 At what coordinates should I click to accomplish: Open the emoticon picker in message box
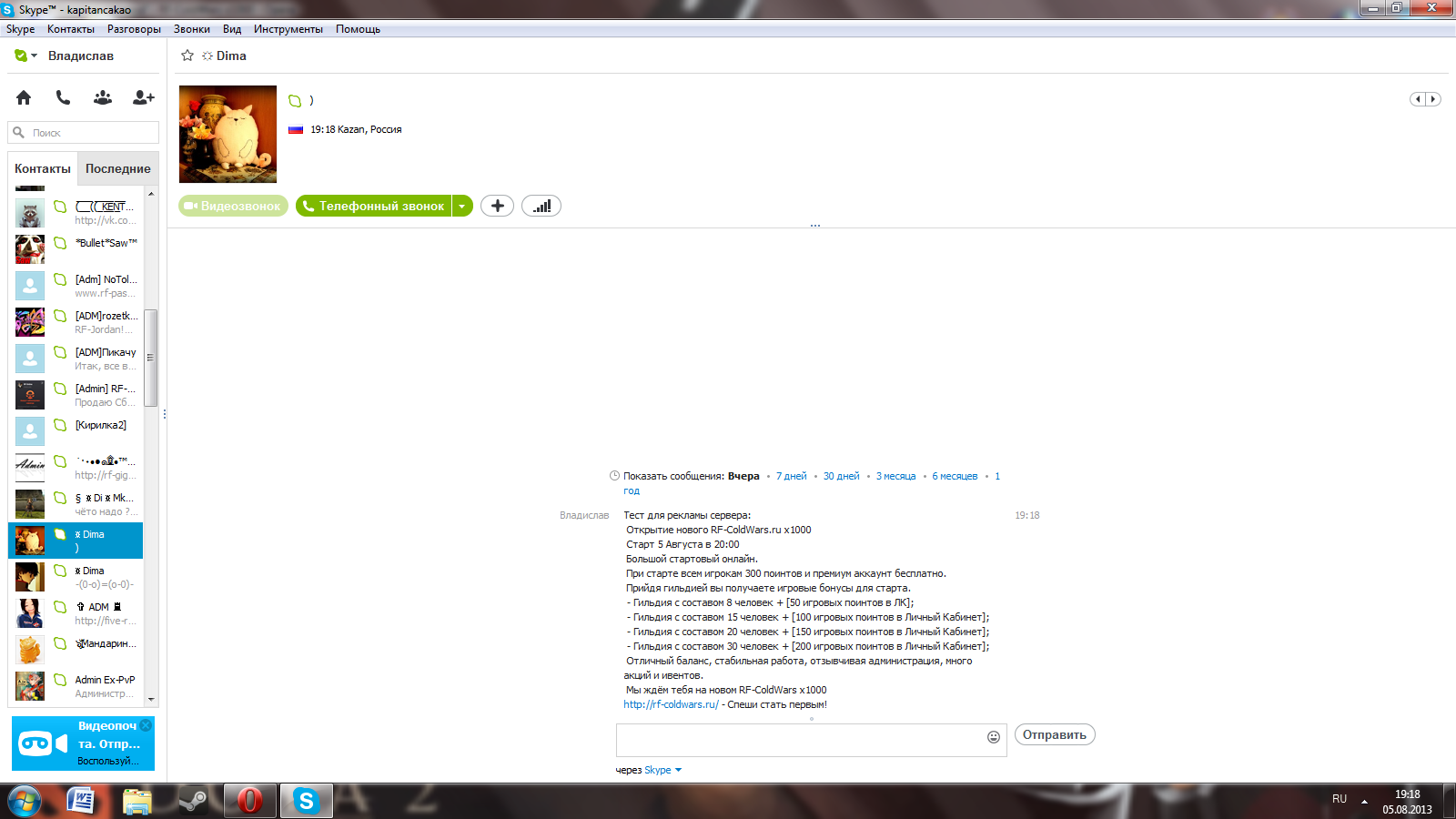coord(994,737)
